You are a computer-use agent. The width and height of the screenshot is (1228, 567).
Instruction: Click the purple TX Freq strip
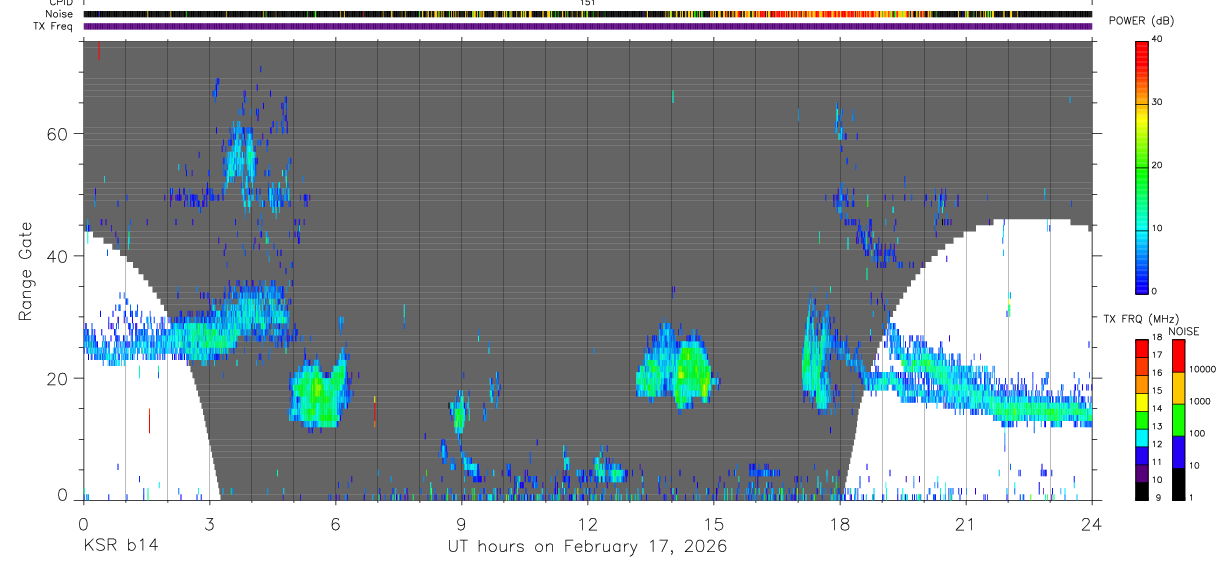click(587, 26)
